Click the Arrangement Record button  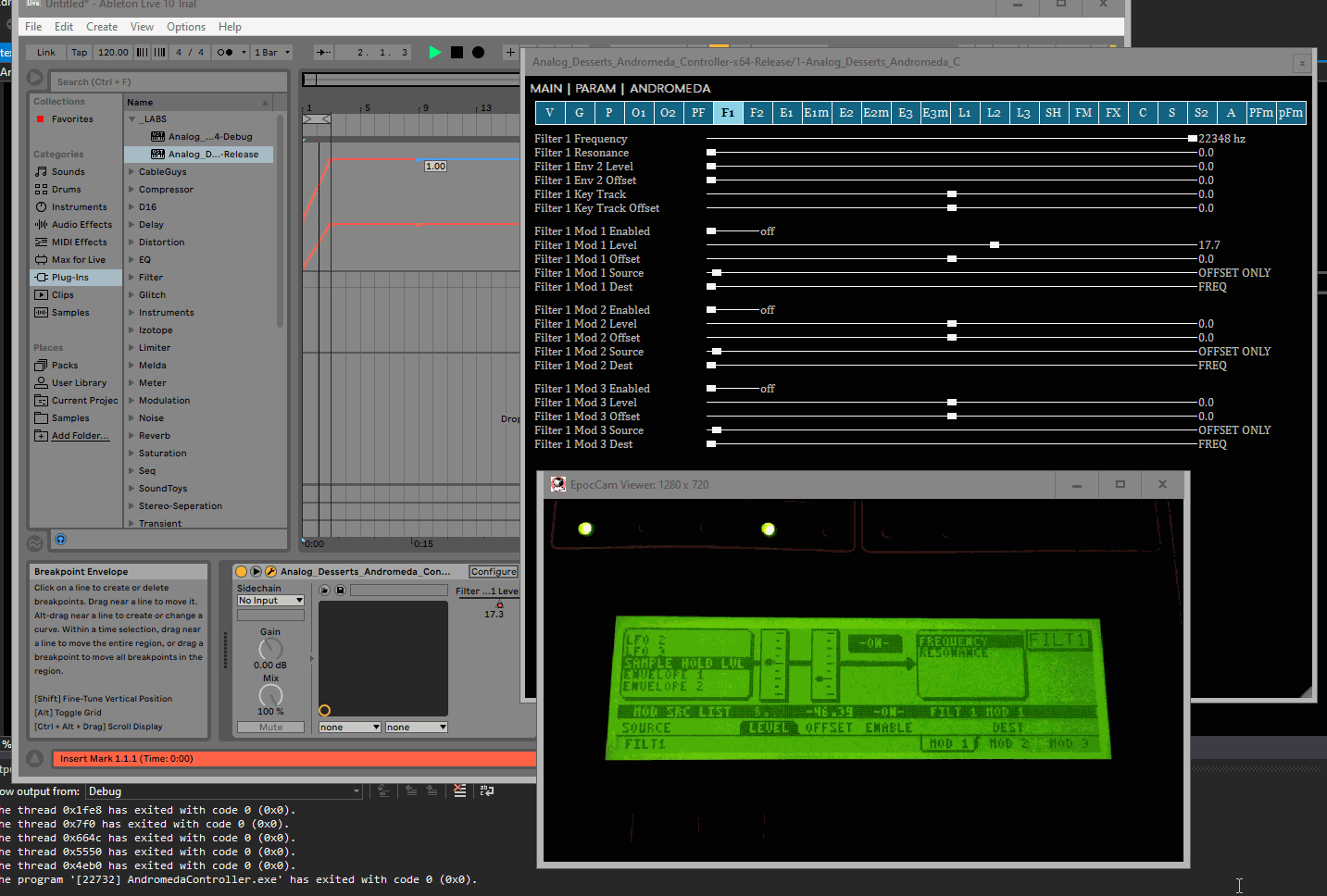pos(478,53)
